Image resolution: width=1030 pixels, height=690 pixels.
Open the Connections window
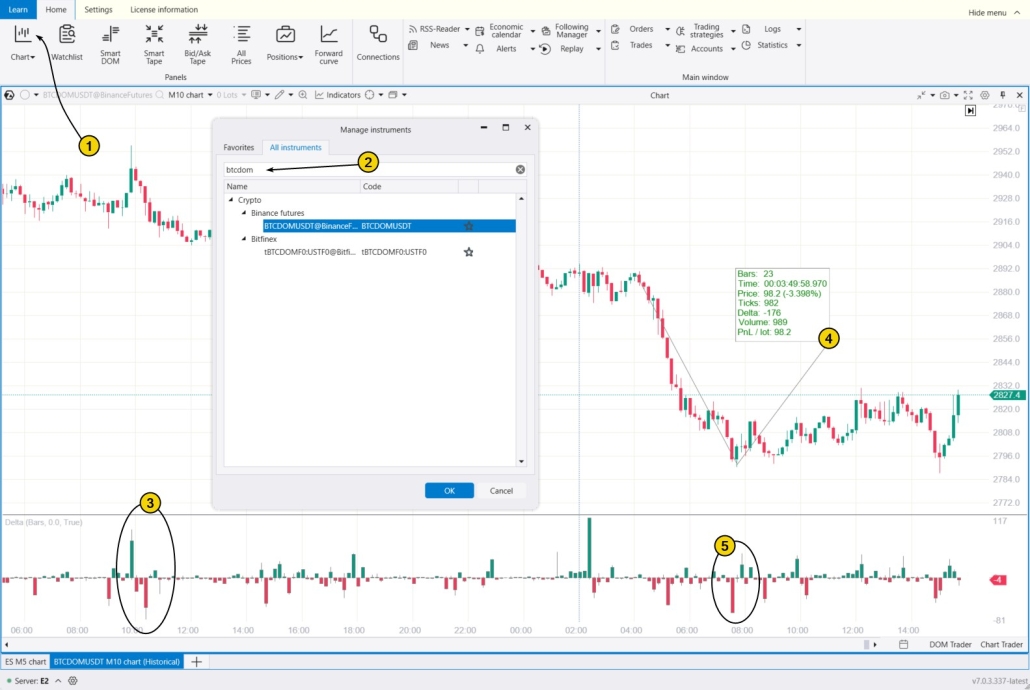[x=378, y=40]
